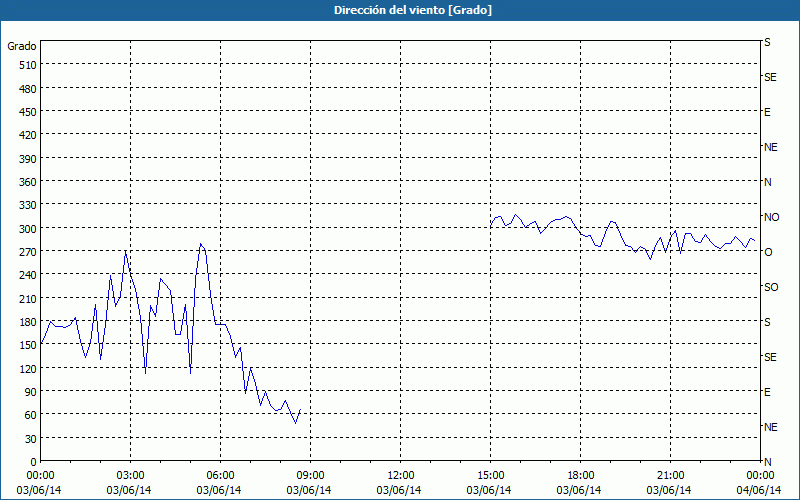Screen dimensions: 800x500
Task: Select the 'NE' compass label level with 390
Action: (770, 147)
